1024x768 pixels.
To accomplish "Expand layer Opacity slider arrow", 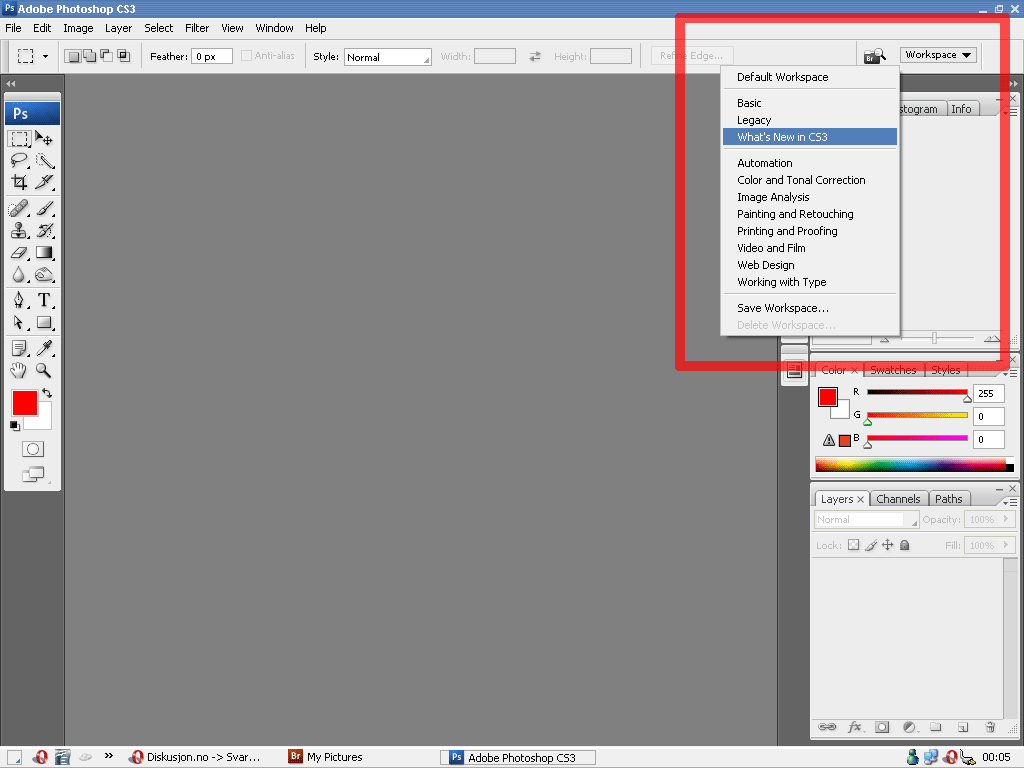I will click(1006, 519).
